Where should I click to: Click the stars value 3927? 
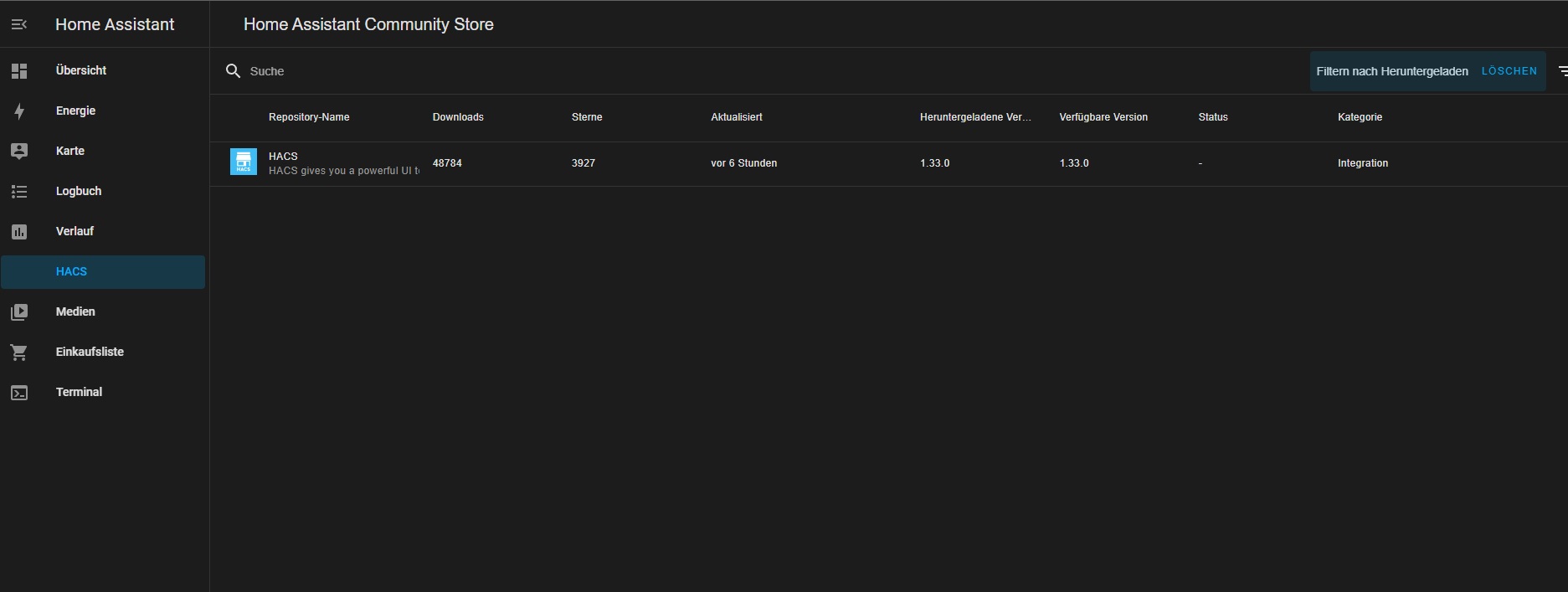584,163
